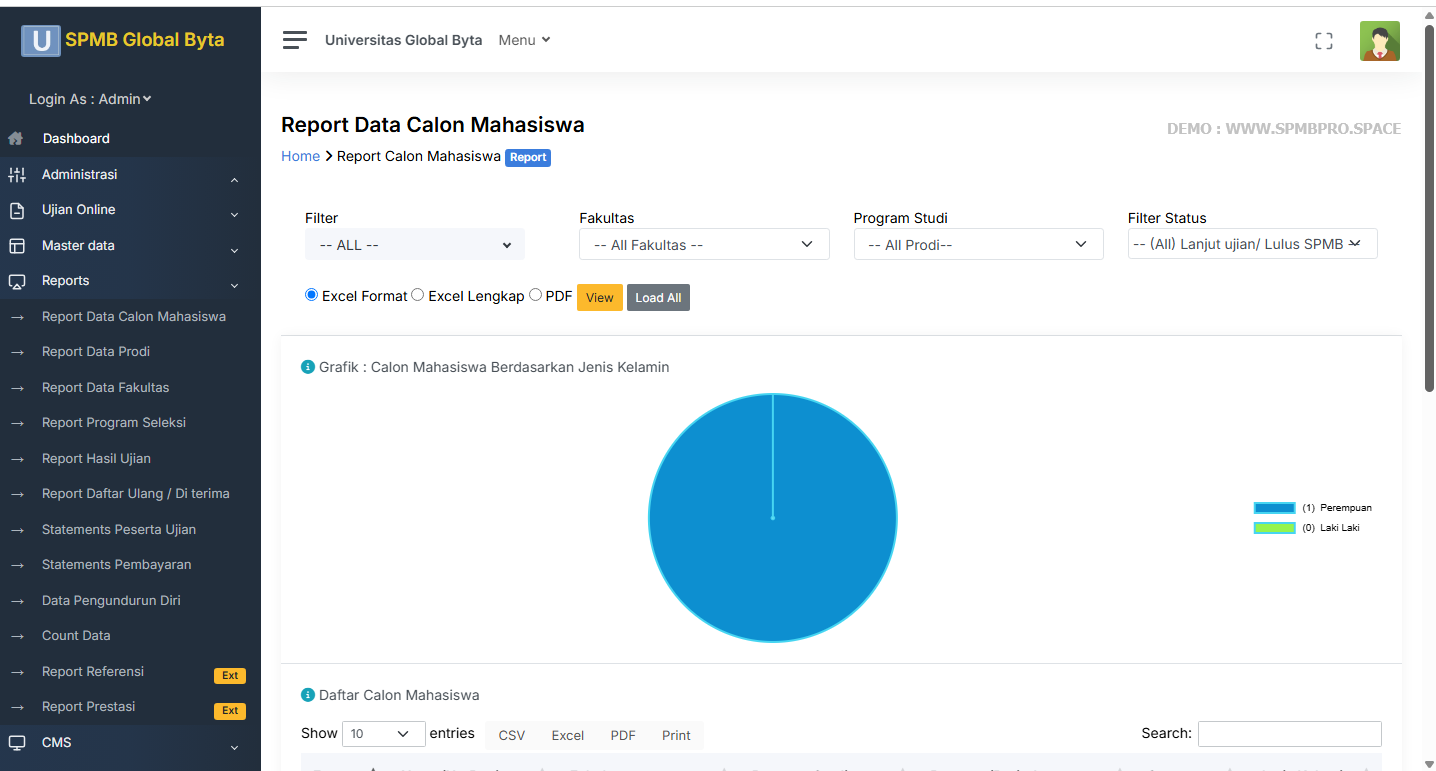The image size is (1436, 771).
Task: Open the Fakultas dropdown
Action: pos(704,245)
